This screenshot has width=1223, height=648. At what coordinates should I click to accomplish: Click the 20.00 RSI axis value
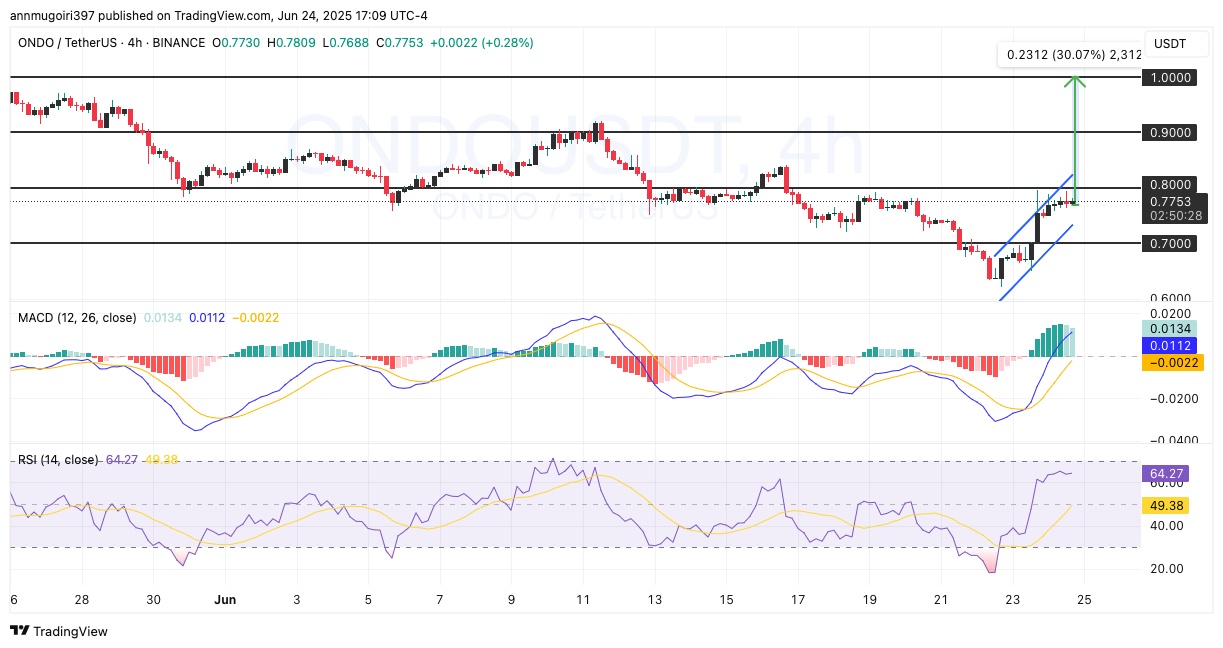pos(1167,568)
